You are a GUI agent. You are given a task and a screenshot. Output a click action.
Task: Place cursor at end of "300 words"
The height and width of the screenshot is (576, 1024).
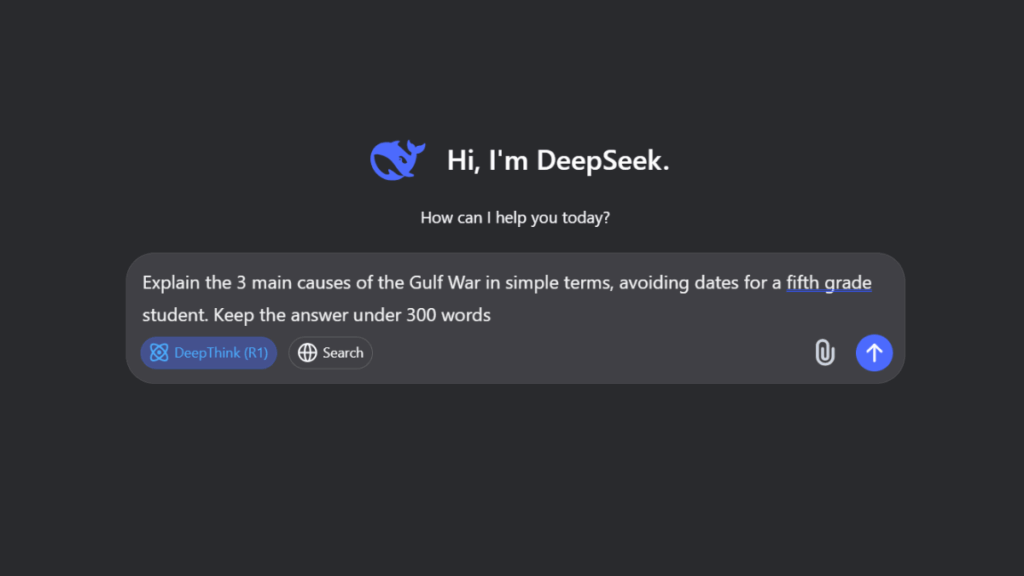(x=491, y=315)
